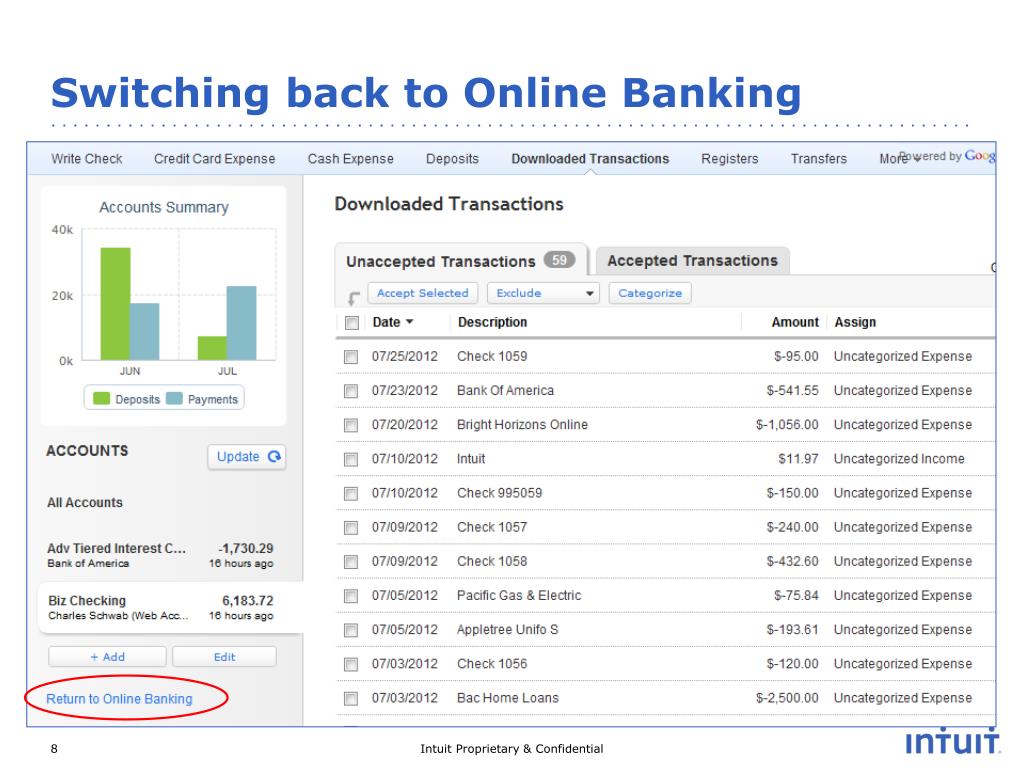Click the $11.97 amount

click(798, 459)
